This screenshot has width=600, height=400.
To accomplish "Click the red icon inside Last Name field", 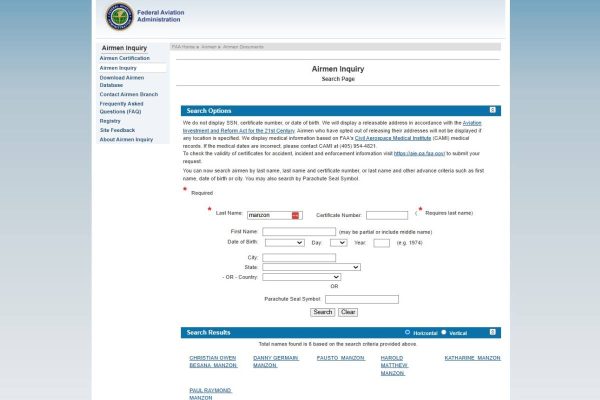I will tap(295, 216).
